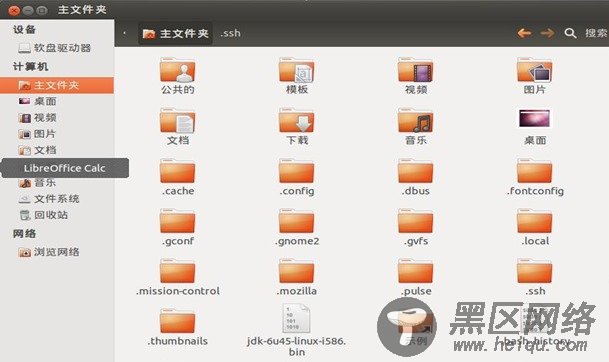This screenshot has width=609, height=362.
Task: Maximize the file manager window
Action: [42, 10]
